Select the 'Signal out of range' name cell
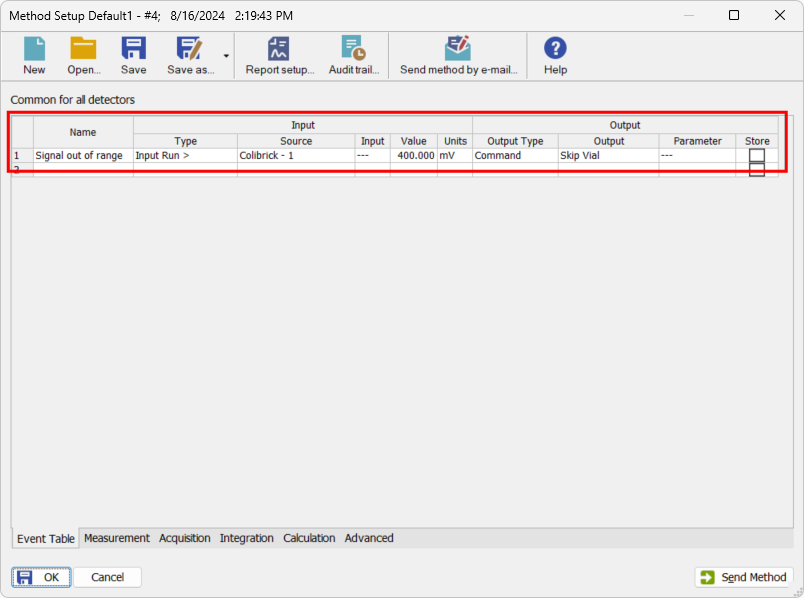 pos(84,155)
